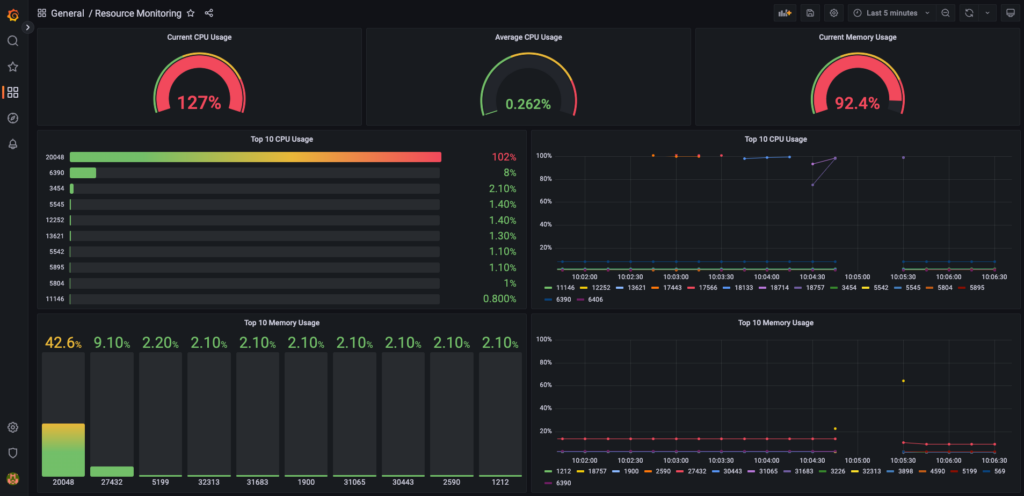Open Top 10 Memory Usage bar gauge title
This screenshot has height=496, width=1024.
pos(281,322)
